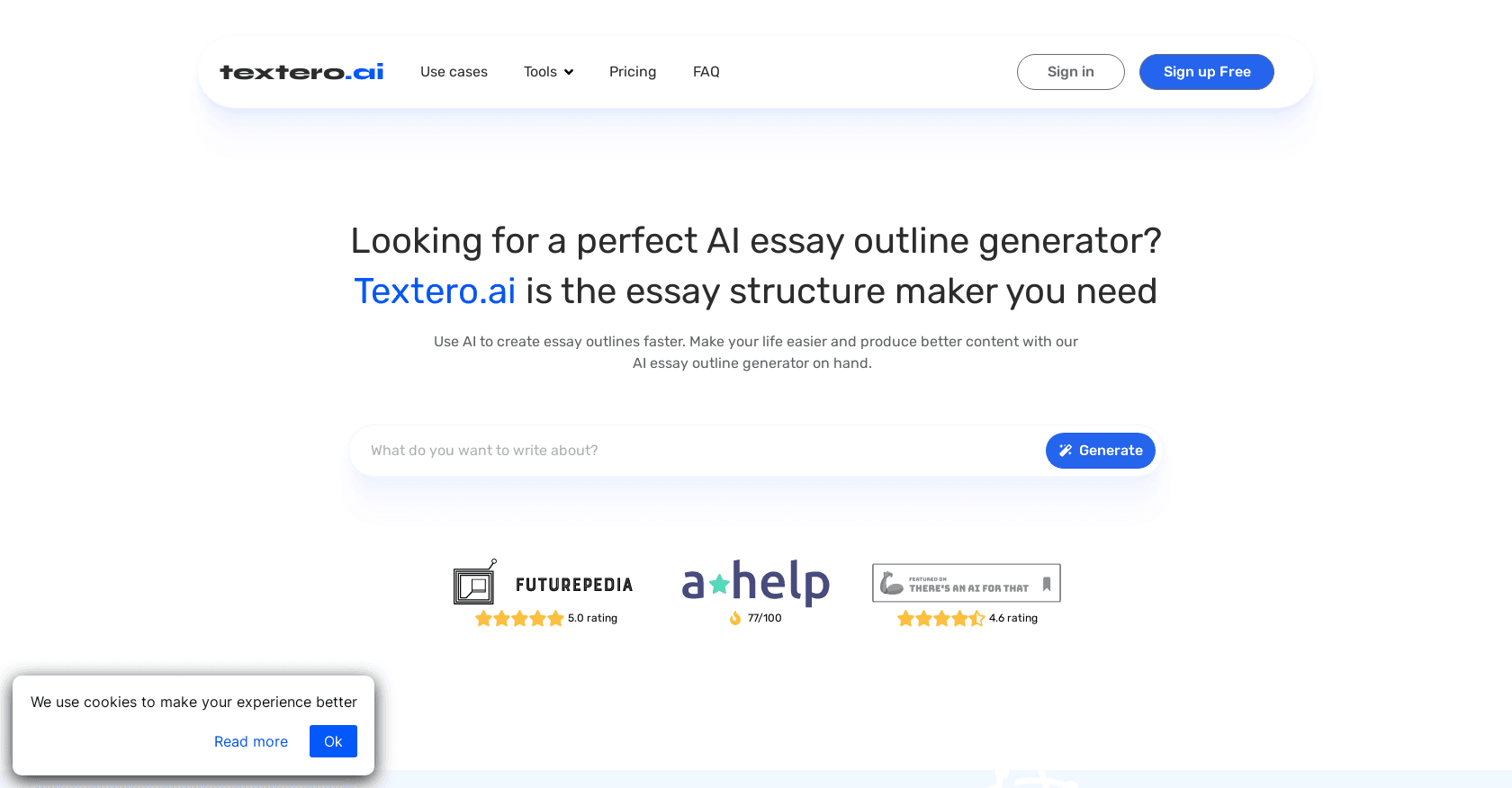1512x788 pixels.
Task: Click the flame icon beside 77/100
Action: click(735, 618)
